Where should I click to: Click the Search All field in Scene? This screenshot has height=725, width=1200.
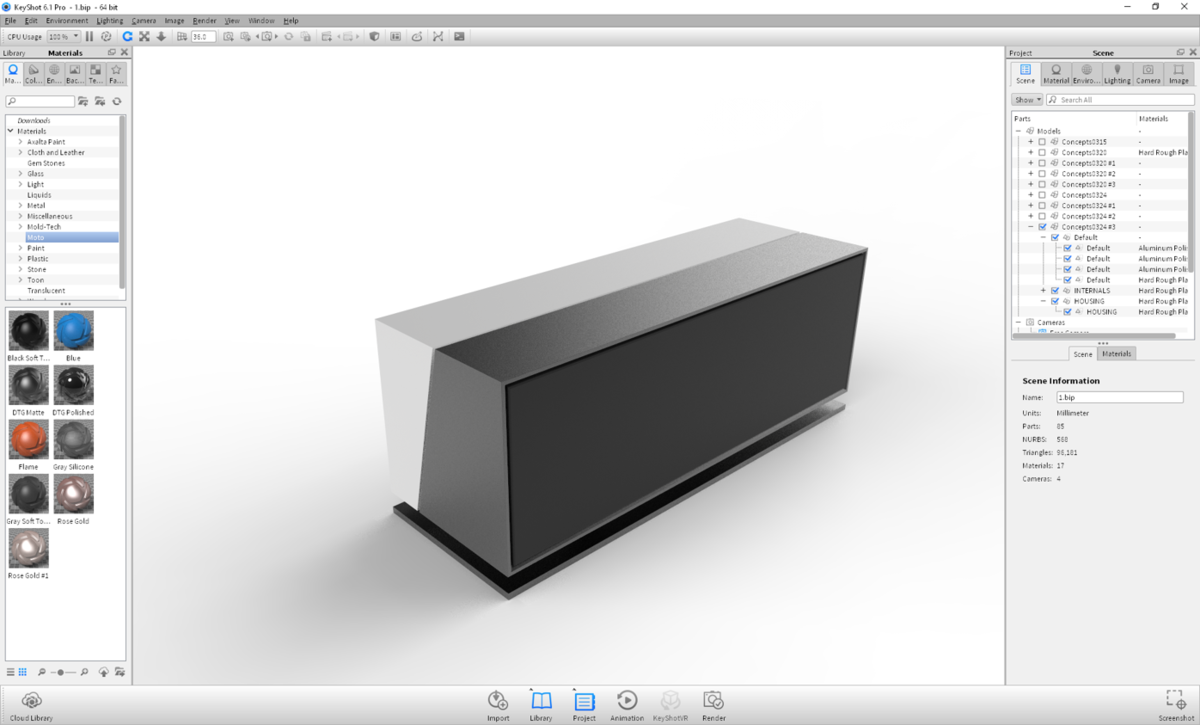coord(1118,100)
